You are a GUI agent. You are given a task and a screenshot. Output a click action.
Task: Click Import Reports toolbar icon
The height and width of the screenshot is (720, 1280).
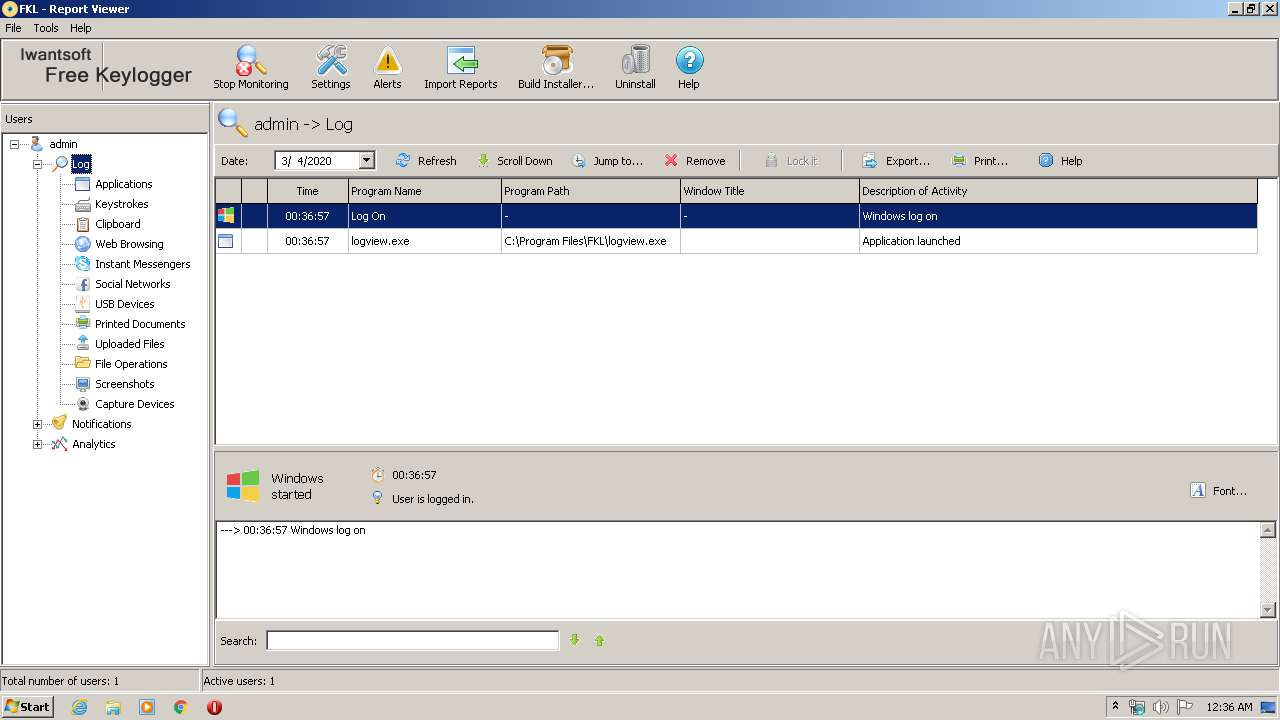(460, 67)
